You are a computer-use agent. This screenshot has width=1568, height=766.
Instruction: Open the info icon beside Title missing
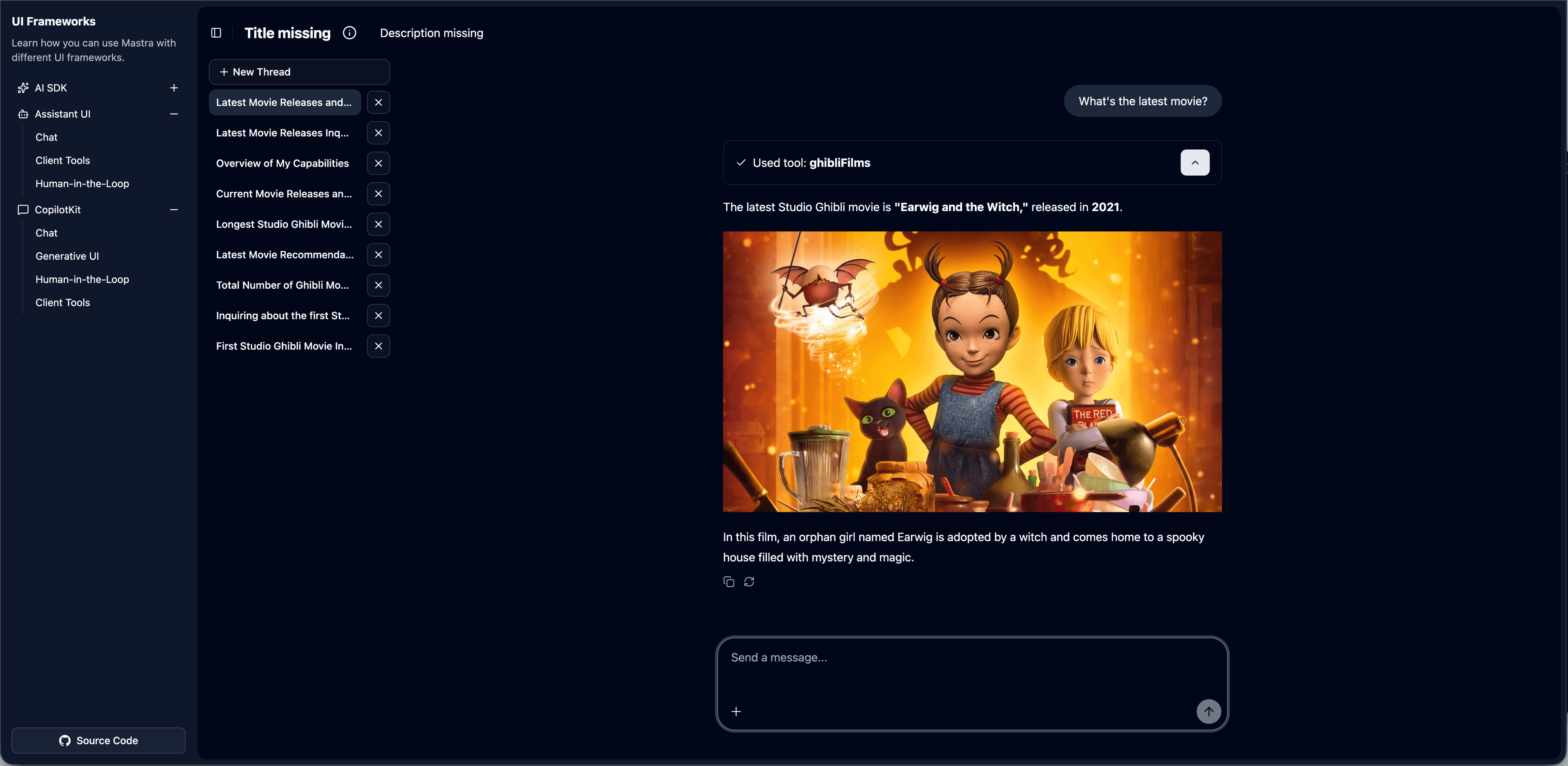pos(350,33)
